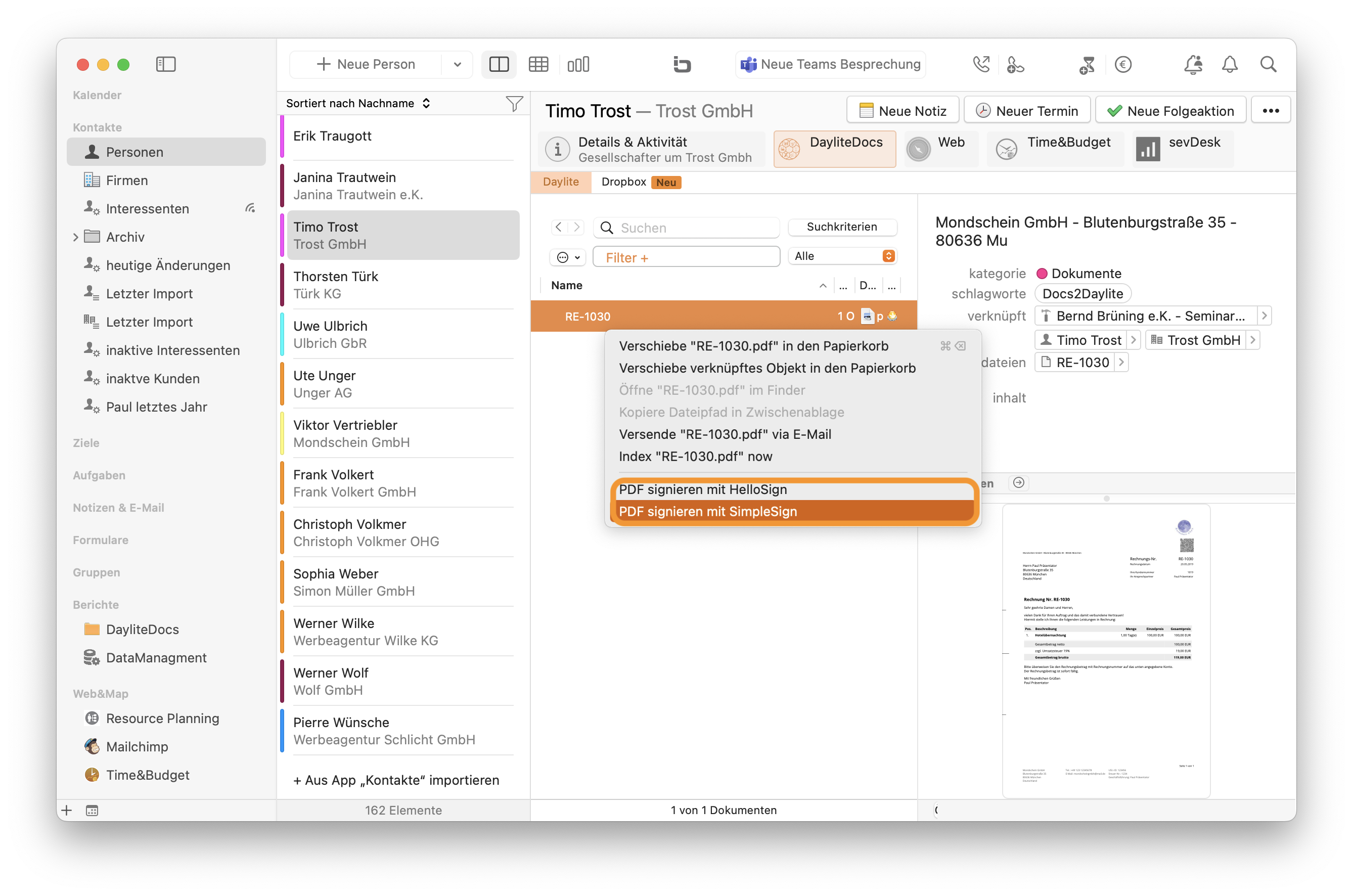The height and width of the screenshot is (896, 1353).
Task: Expand the Timo Trost linked chip arrow
Action: pyautogui.click(x=1134, y=340)
